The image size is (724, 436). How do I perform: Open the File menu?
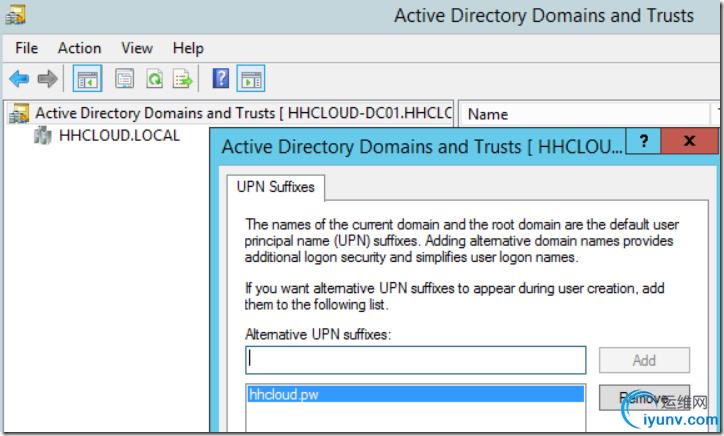(26, 48)
